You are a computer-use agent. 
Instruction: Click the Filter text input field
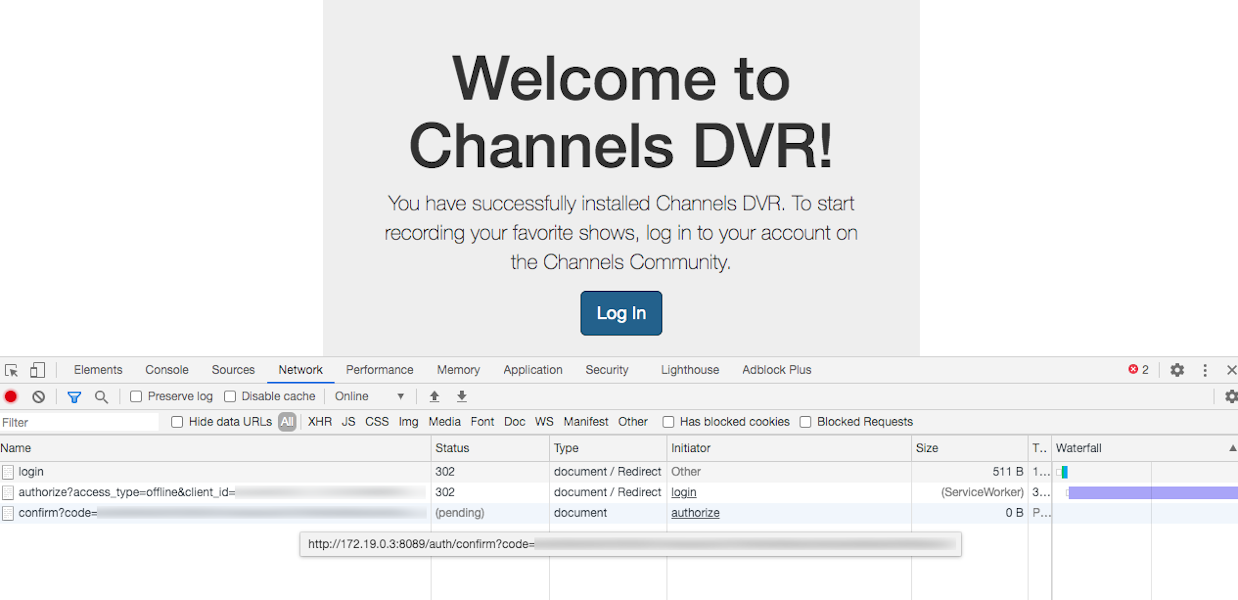click(x=79, y=423)
